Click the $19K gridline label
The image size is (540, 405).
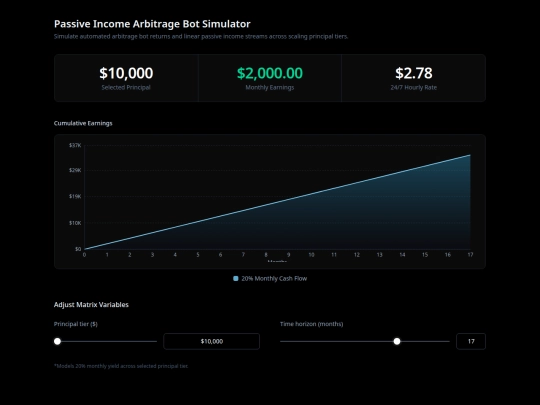point(75,196)
